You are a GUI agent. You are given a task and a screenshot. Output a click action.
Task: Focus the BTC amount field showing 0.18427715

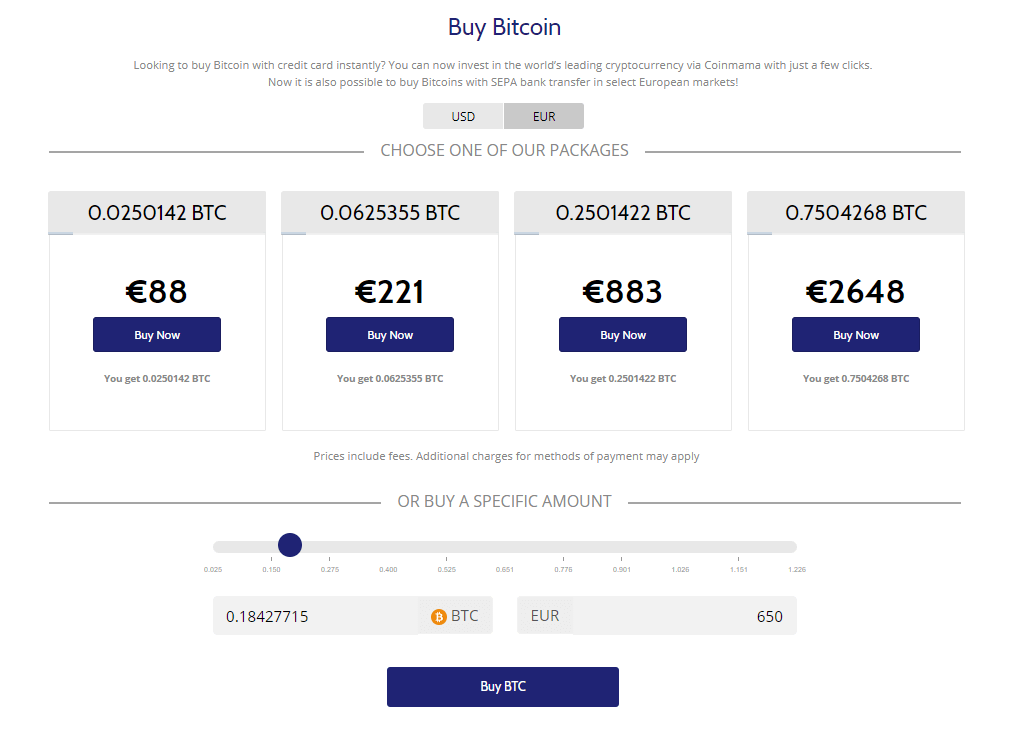315,616
